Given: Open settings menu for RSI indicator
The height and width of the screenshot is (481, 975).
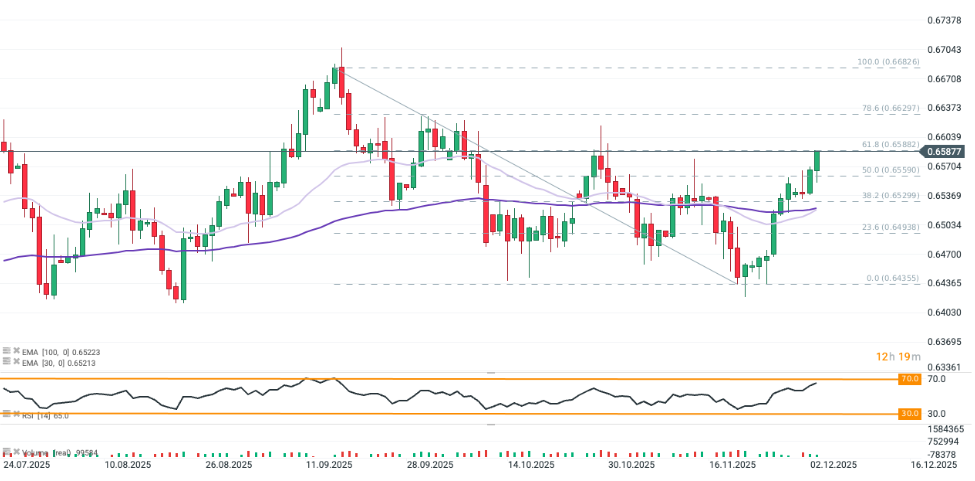Looking at the screenshot, I should [6, 414].
